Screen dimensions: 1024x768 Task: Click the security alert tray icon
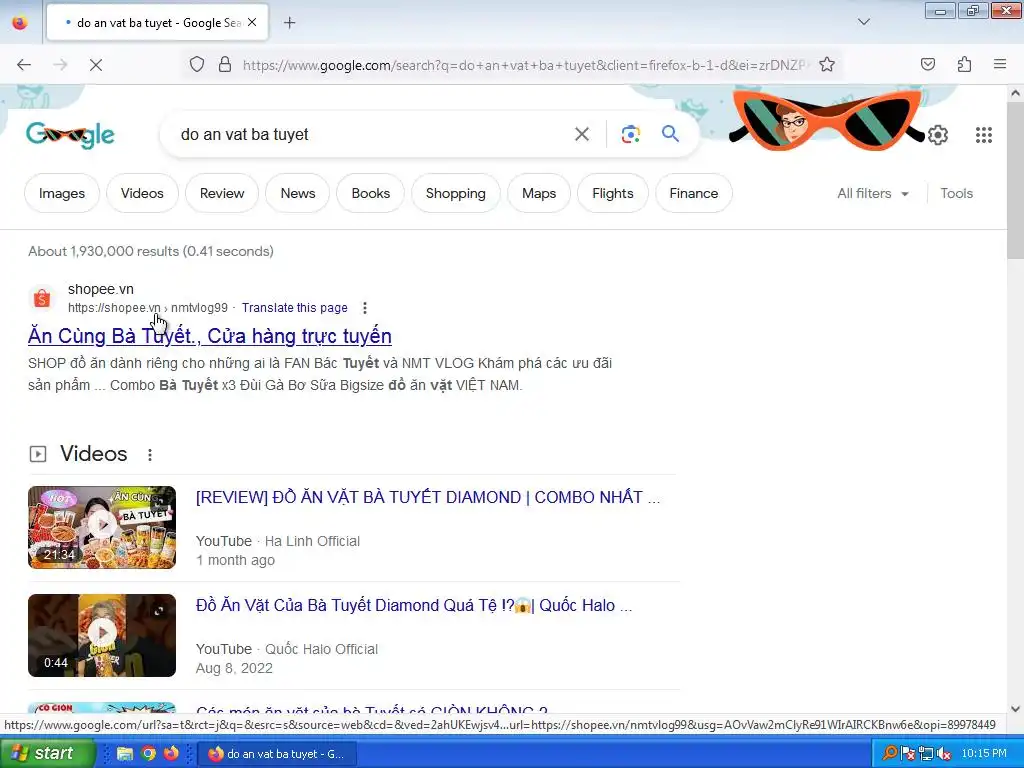click(x=908, y=754)
